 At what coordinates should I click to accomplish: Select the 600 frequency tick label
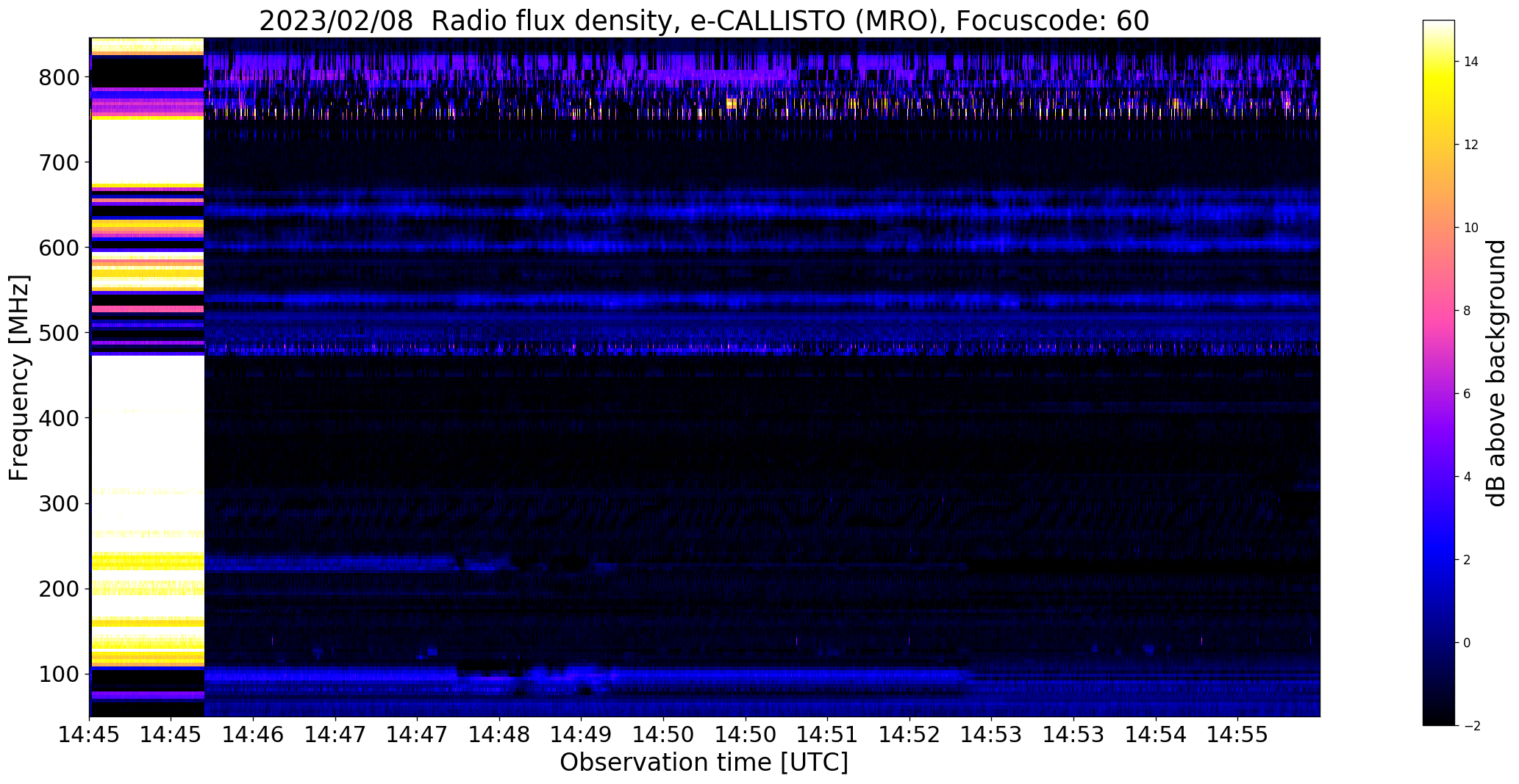point(59,248)
